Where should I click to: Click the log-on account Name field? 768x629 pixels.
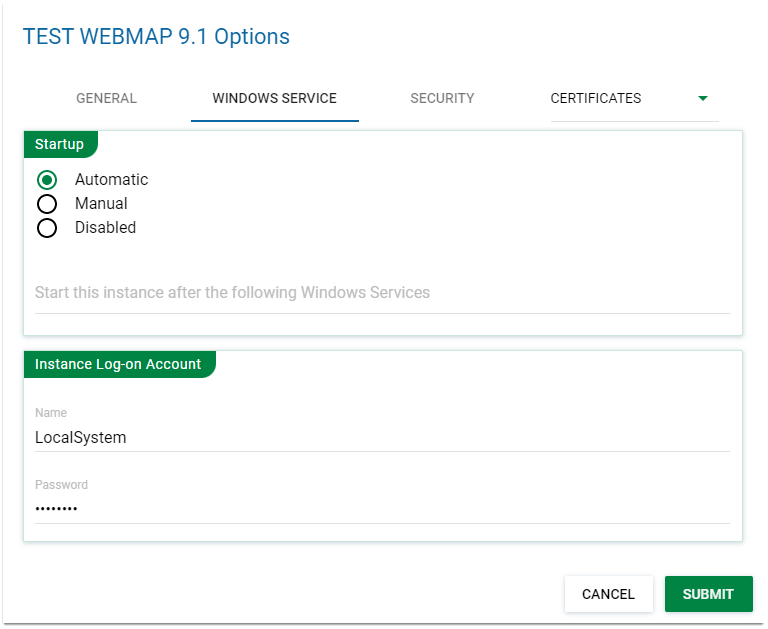click(382, 437)
